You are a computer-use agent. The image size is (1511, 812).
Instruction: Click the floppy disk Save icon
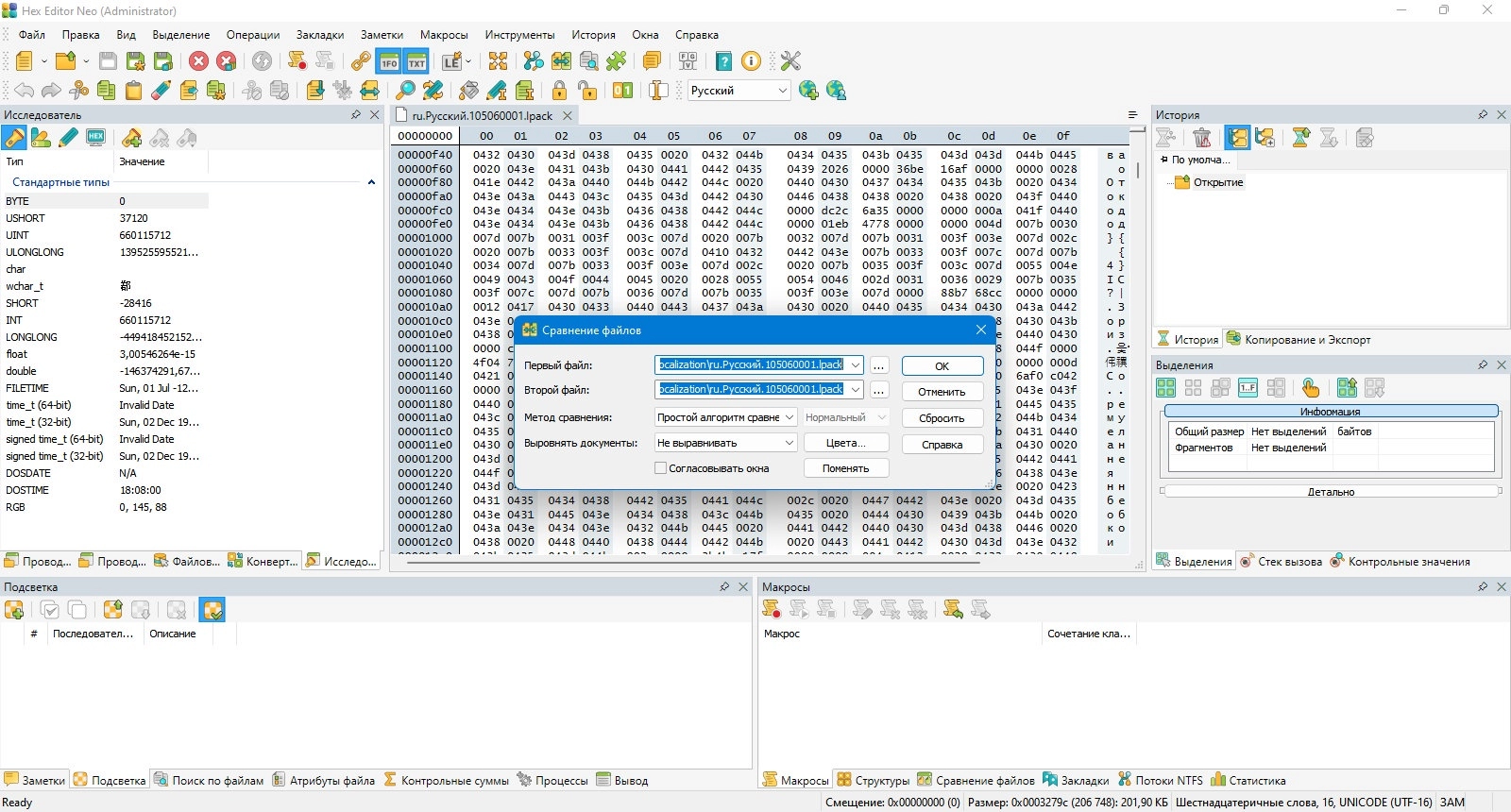pyautogui.click(x=108, y=62)
